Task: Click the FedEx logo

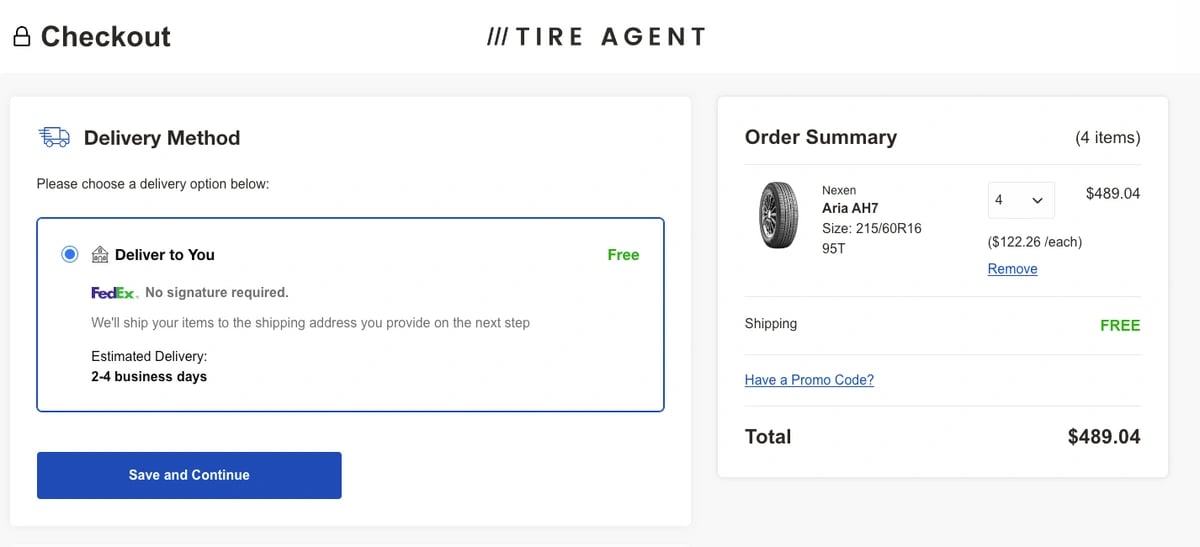Action: (114, 293)
